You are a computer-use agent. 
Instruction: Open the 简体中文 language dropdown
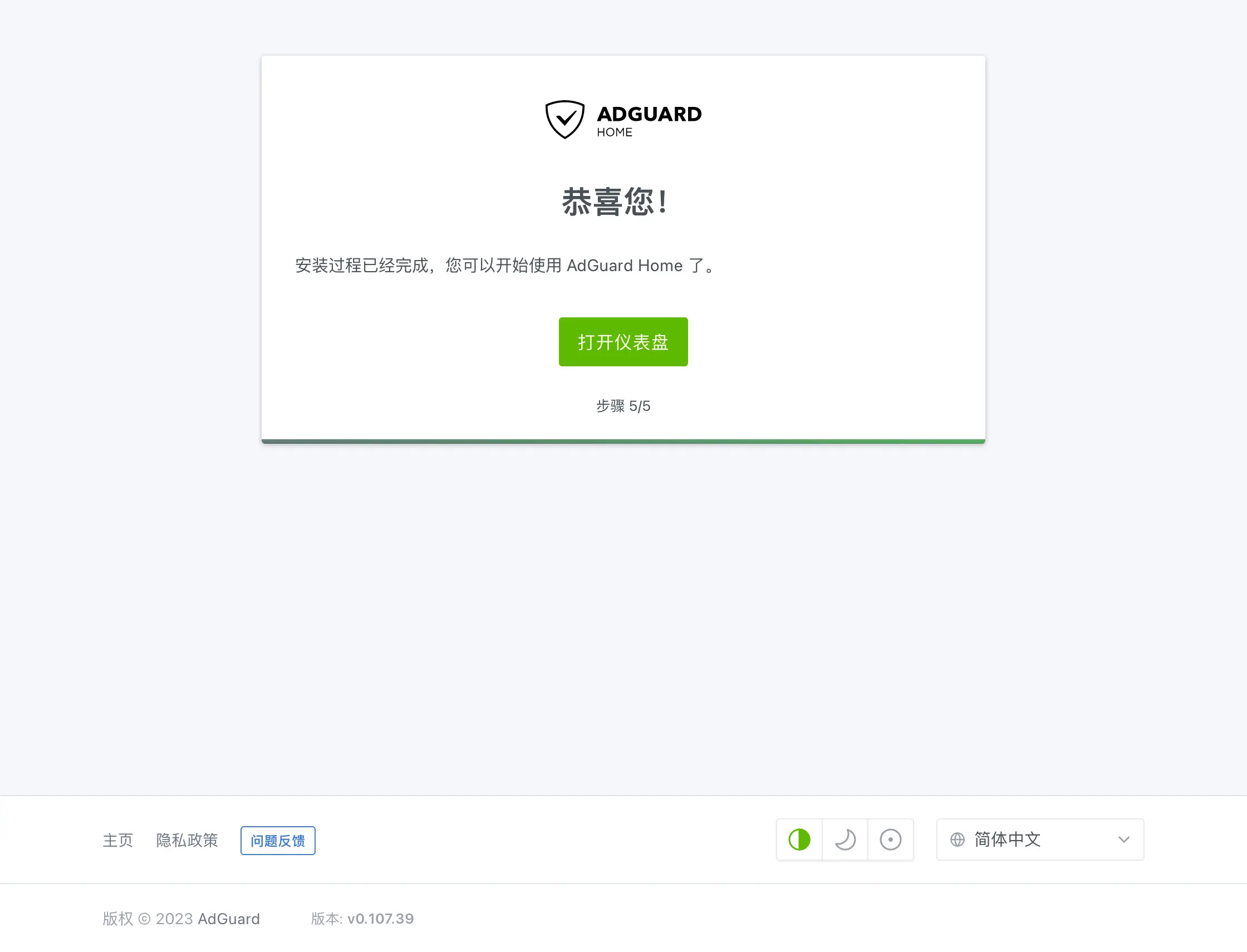coord(1040,839)
